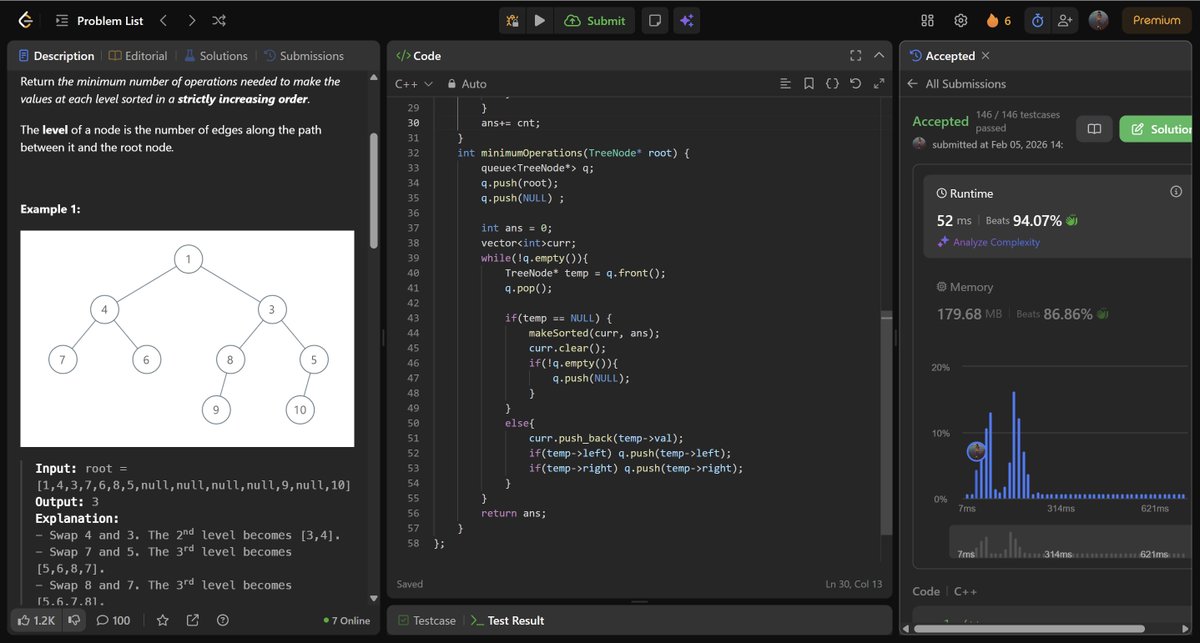Click the description panel vertical scrollbar
This screenshot has height=643, width=1200.
(x=375, y=190)
